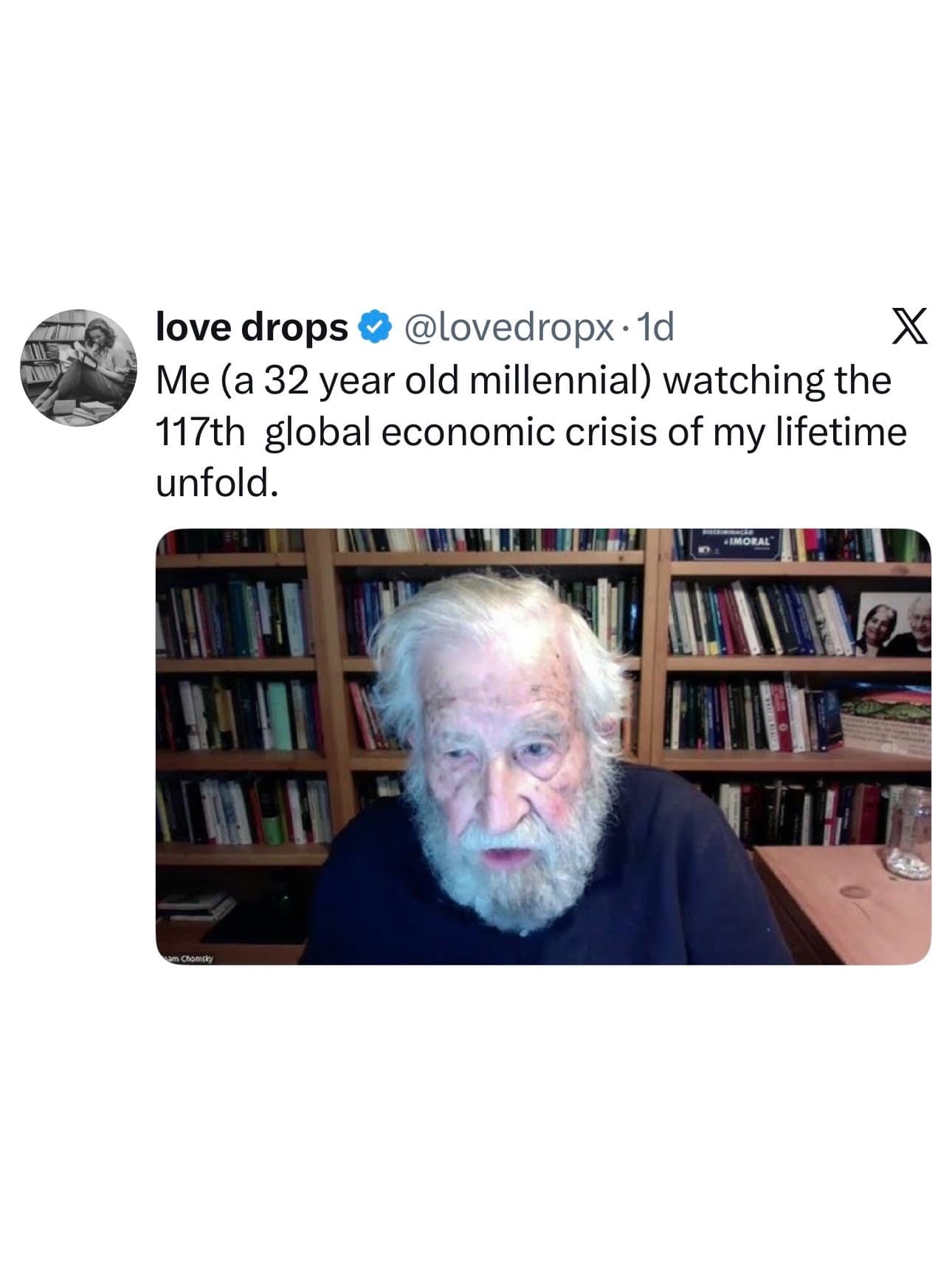The width and height of the screenshot is (952, 1270).
Task: Click the name label in image corner
Action: [x=186, y=958]
